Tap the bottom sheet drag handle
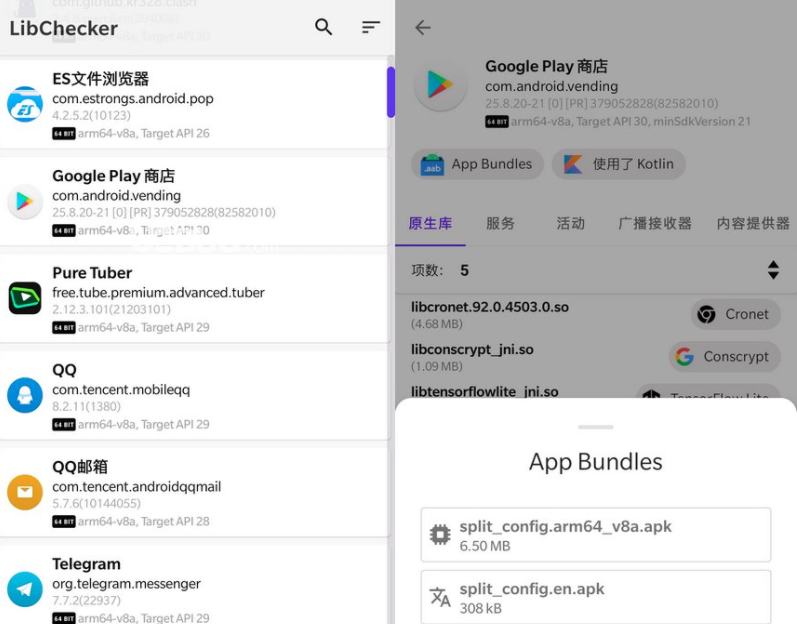 coord(596,427)
